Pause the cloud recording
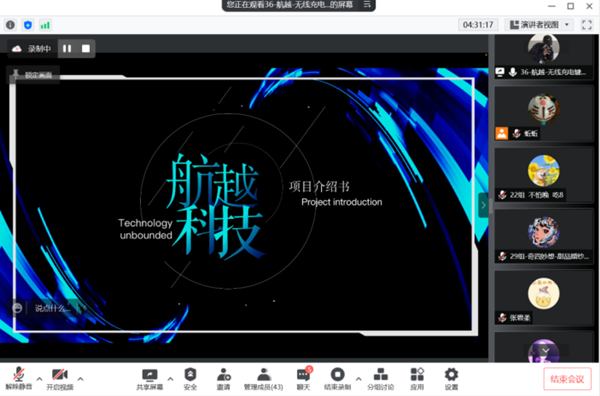 67,49
